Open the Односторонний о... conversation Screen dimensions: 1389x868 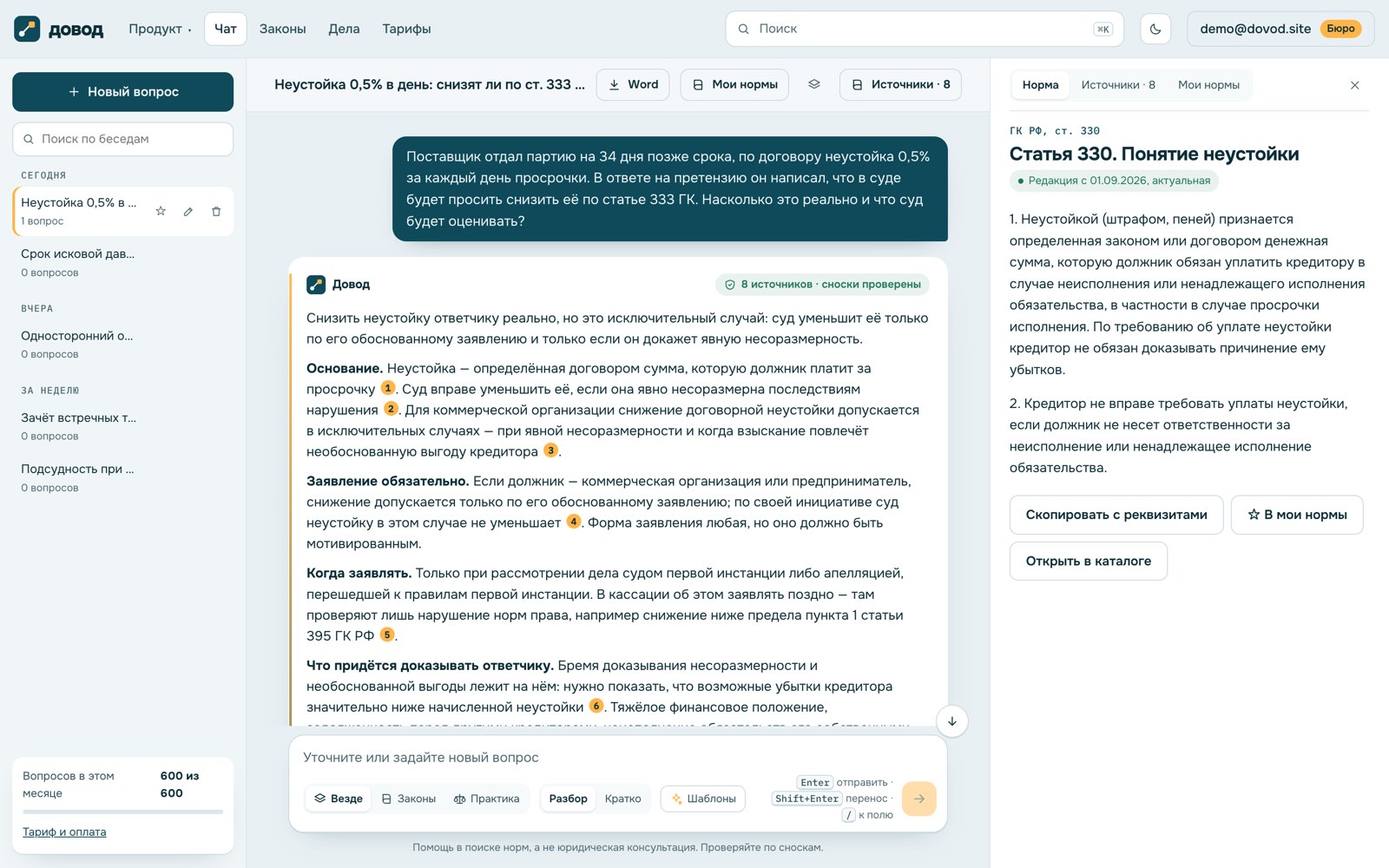[x=123, y=344]
